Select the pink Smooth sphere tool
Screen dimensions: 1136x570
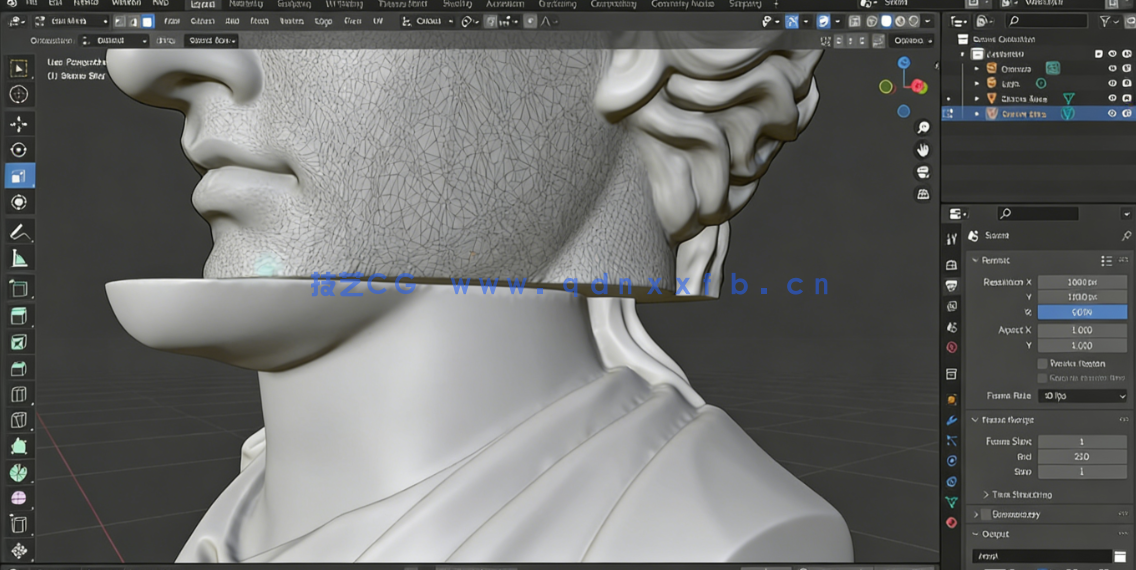[19, 498]
